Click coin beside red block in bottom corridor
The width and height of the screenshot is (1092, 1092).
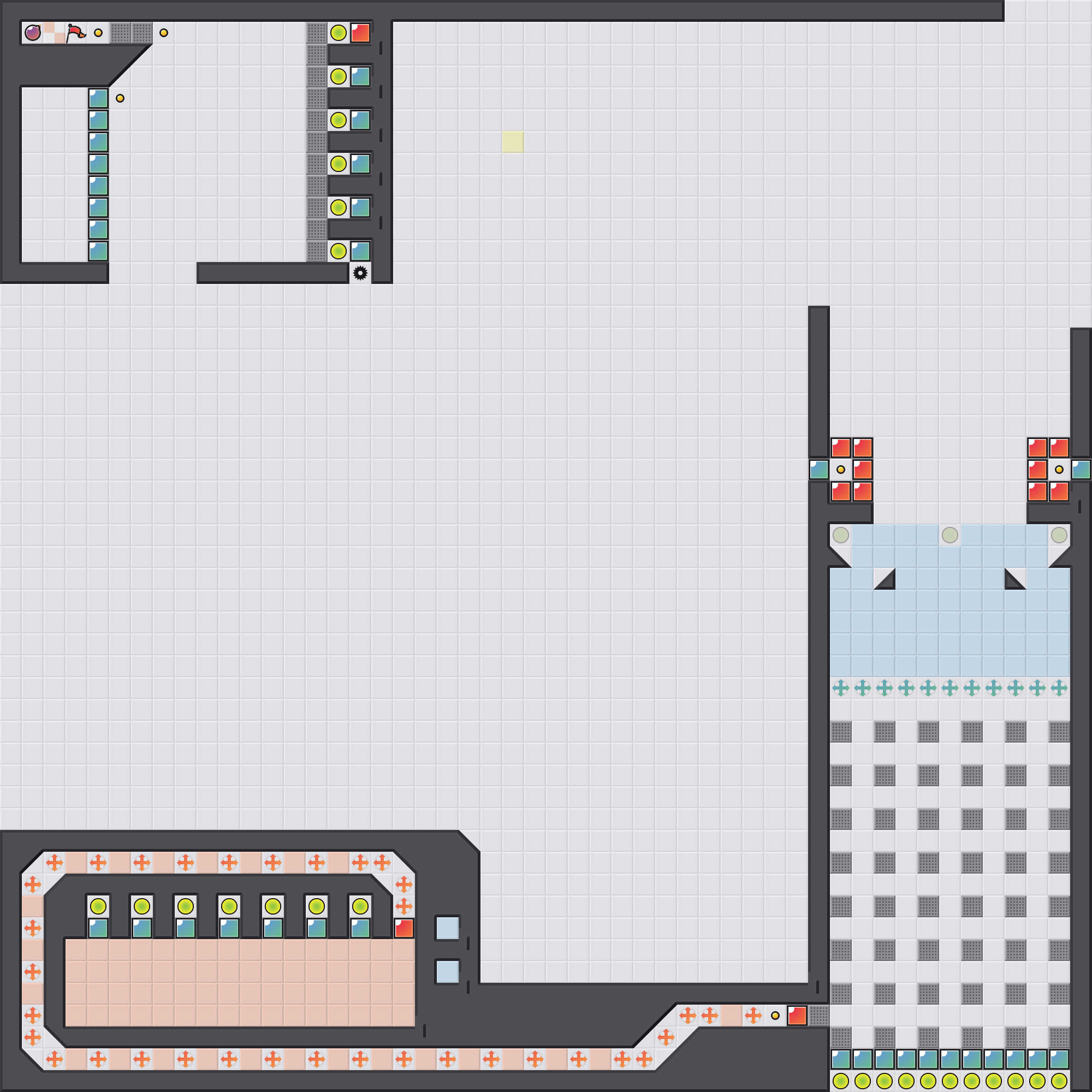[x=775, y=1016]
